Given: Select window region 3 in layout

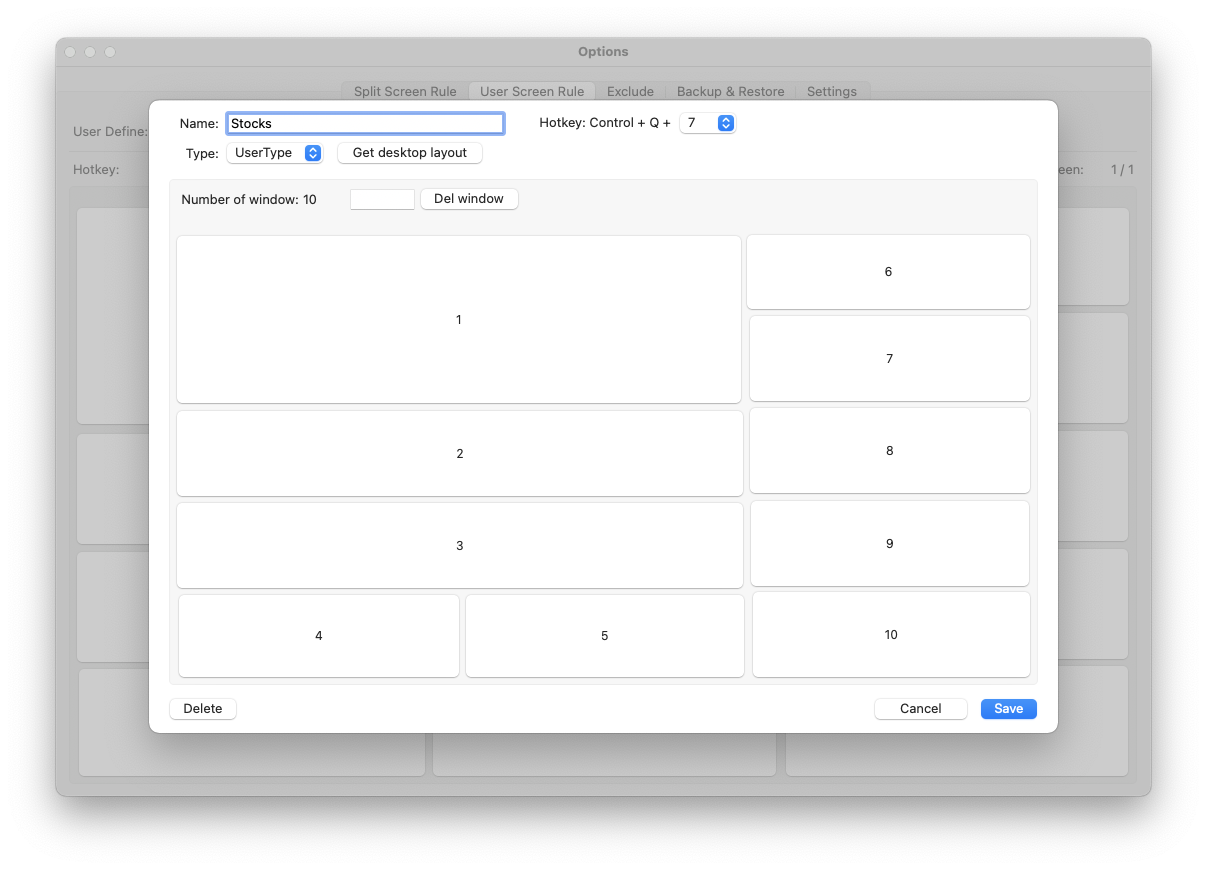Looking at the screenshot, I should point(459,545).
